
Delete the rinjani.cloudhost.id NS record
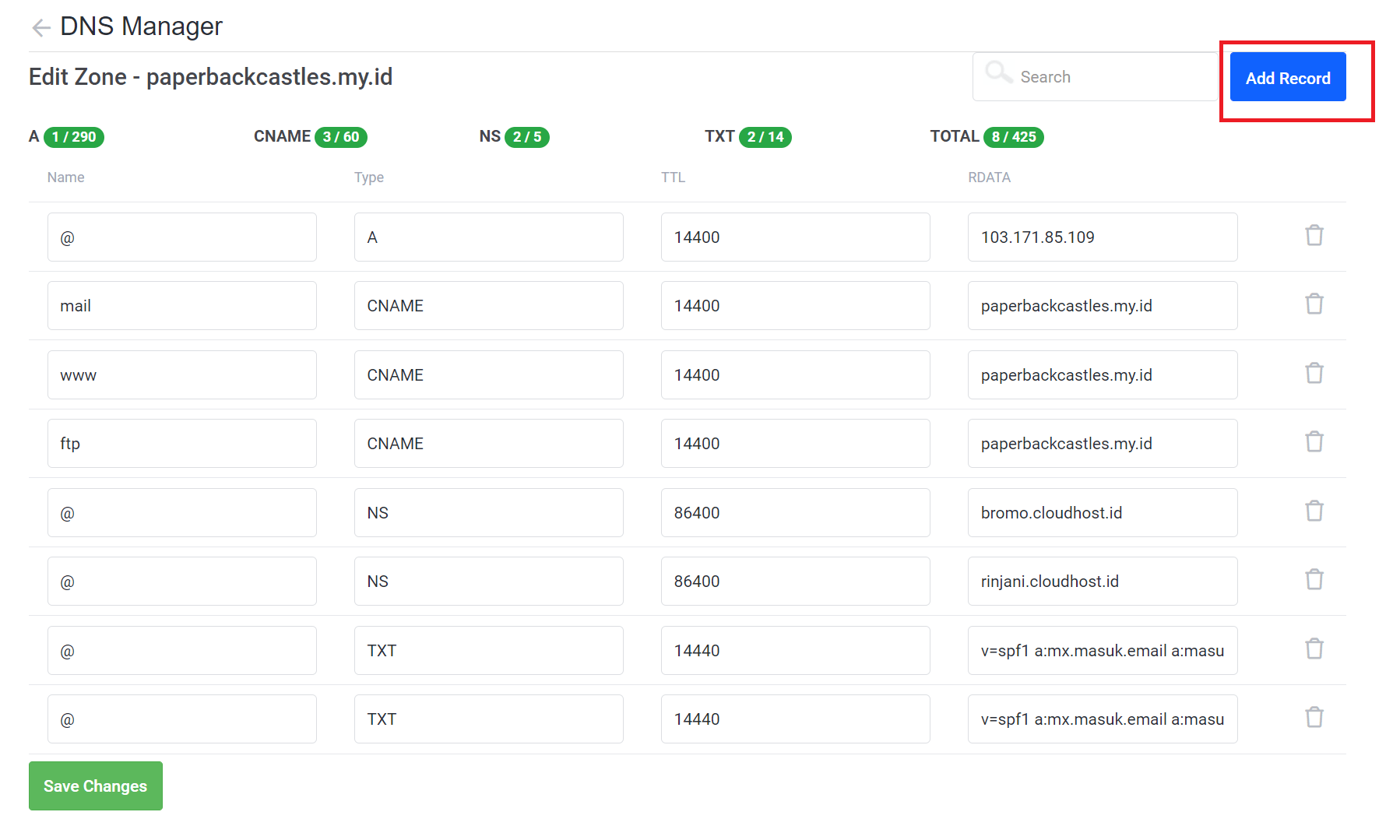point(1314,579)
